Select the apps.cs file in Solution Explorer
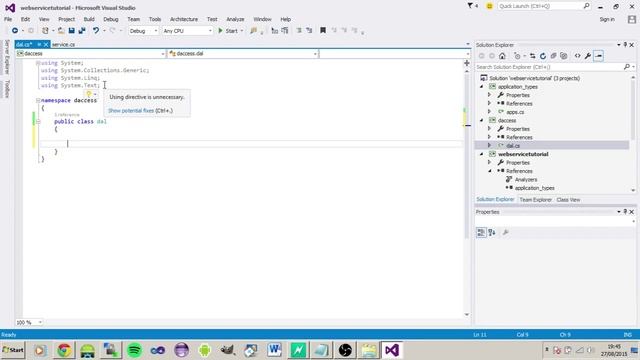This screenshot has width=640, height=360. tap(515, 112)
